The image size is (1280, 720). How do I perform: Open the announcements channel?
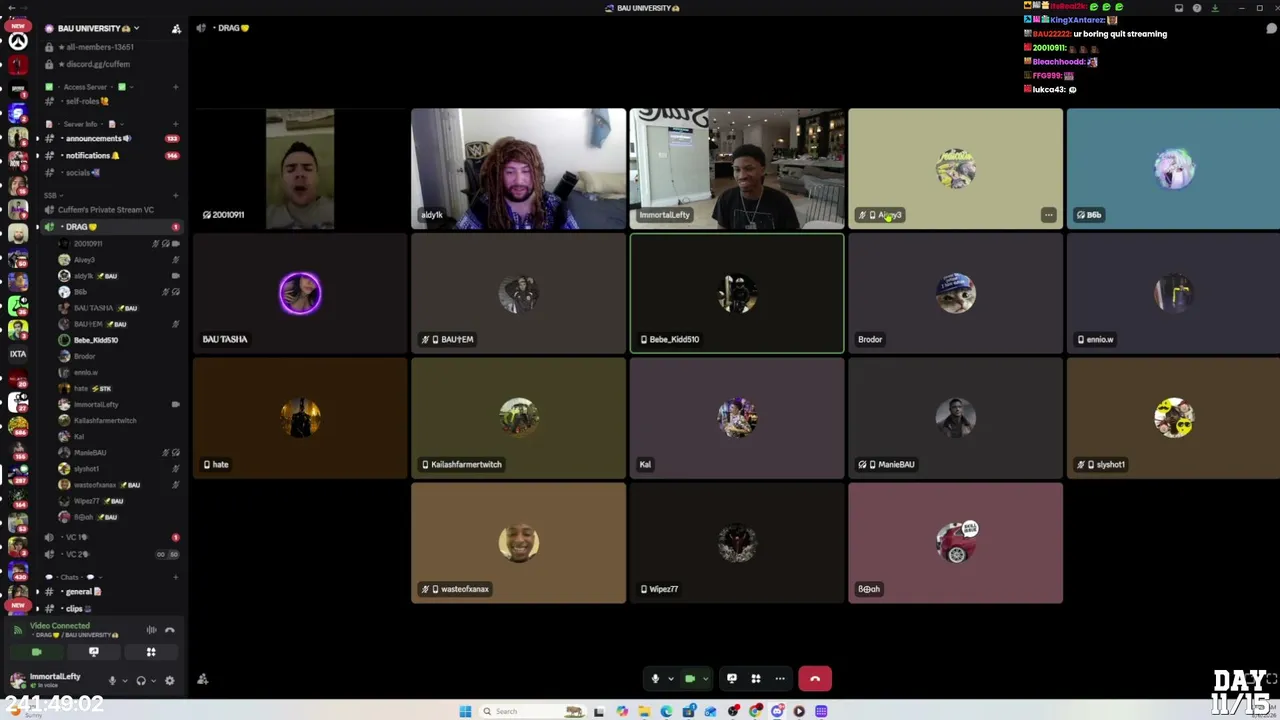[x=110, y=139]
